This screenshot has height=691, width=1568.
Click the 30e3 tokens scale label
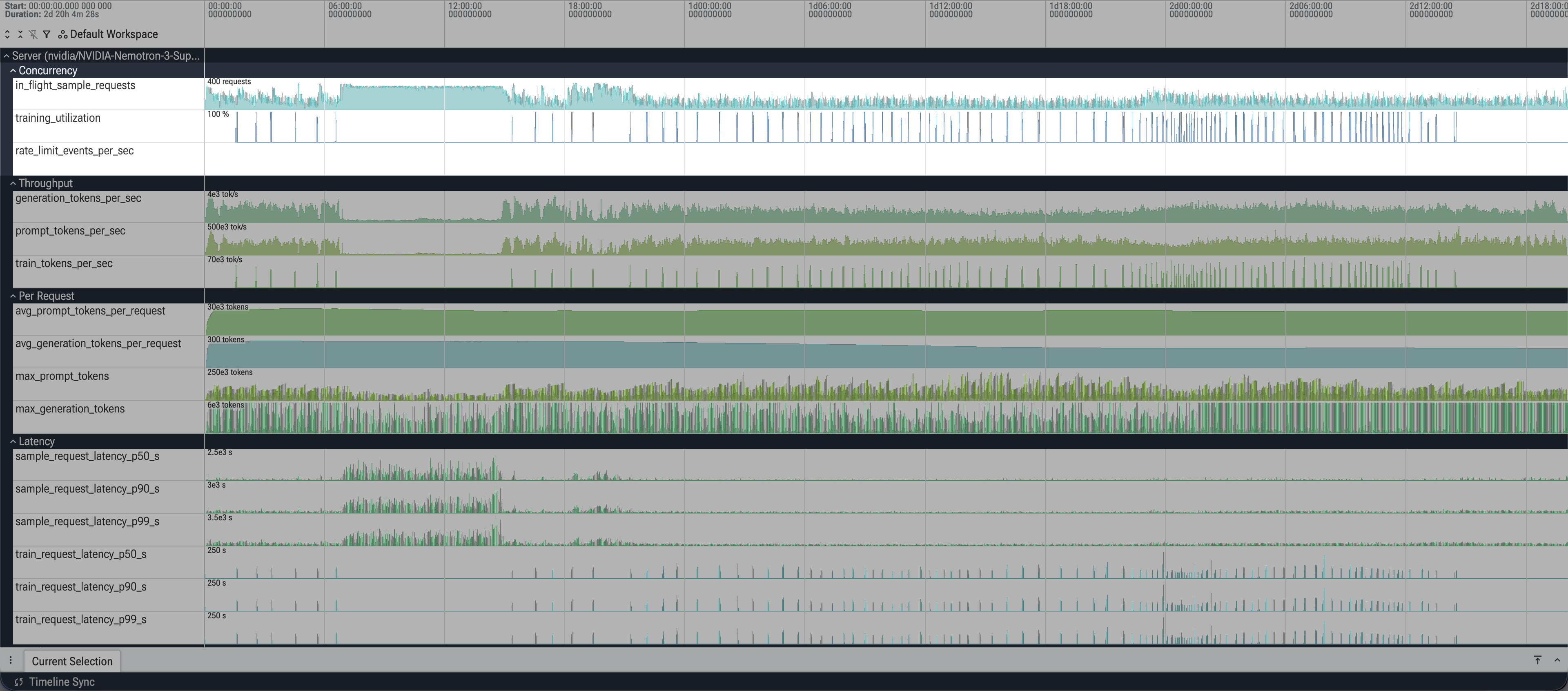click(228, 307)
